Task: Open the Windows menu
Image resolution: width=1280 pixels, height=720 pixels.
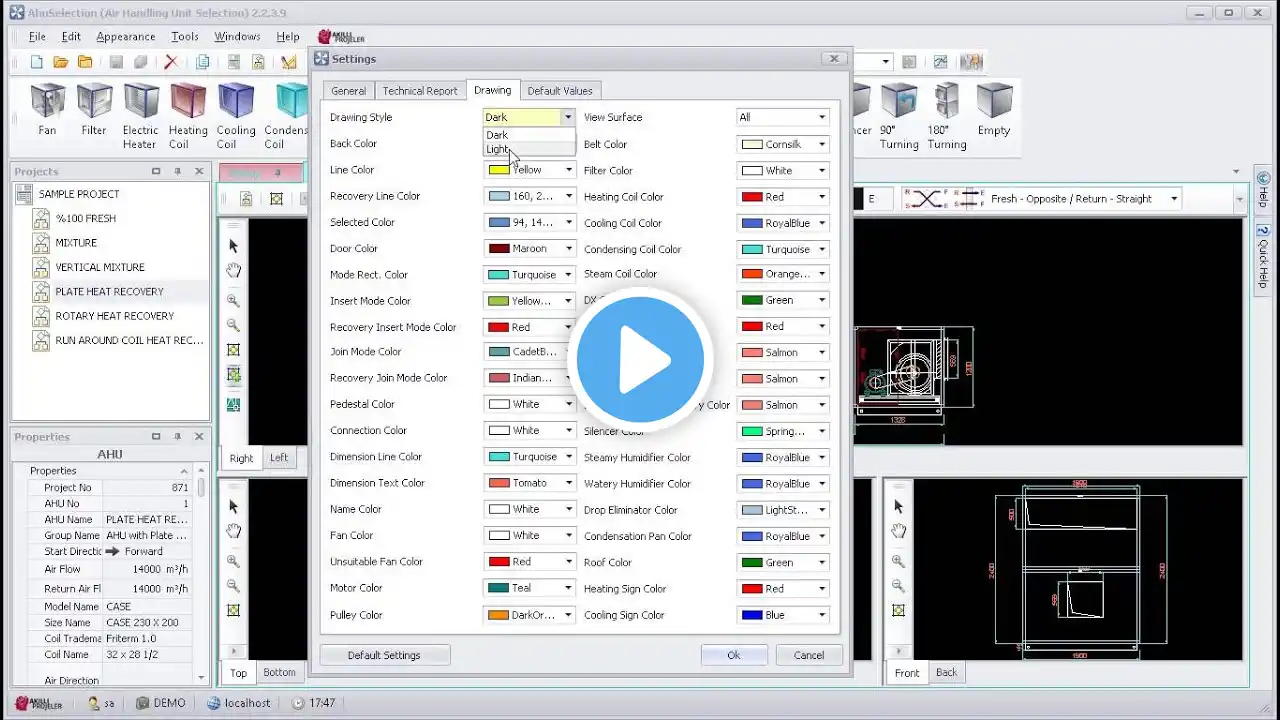Action: pos(237,37)
